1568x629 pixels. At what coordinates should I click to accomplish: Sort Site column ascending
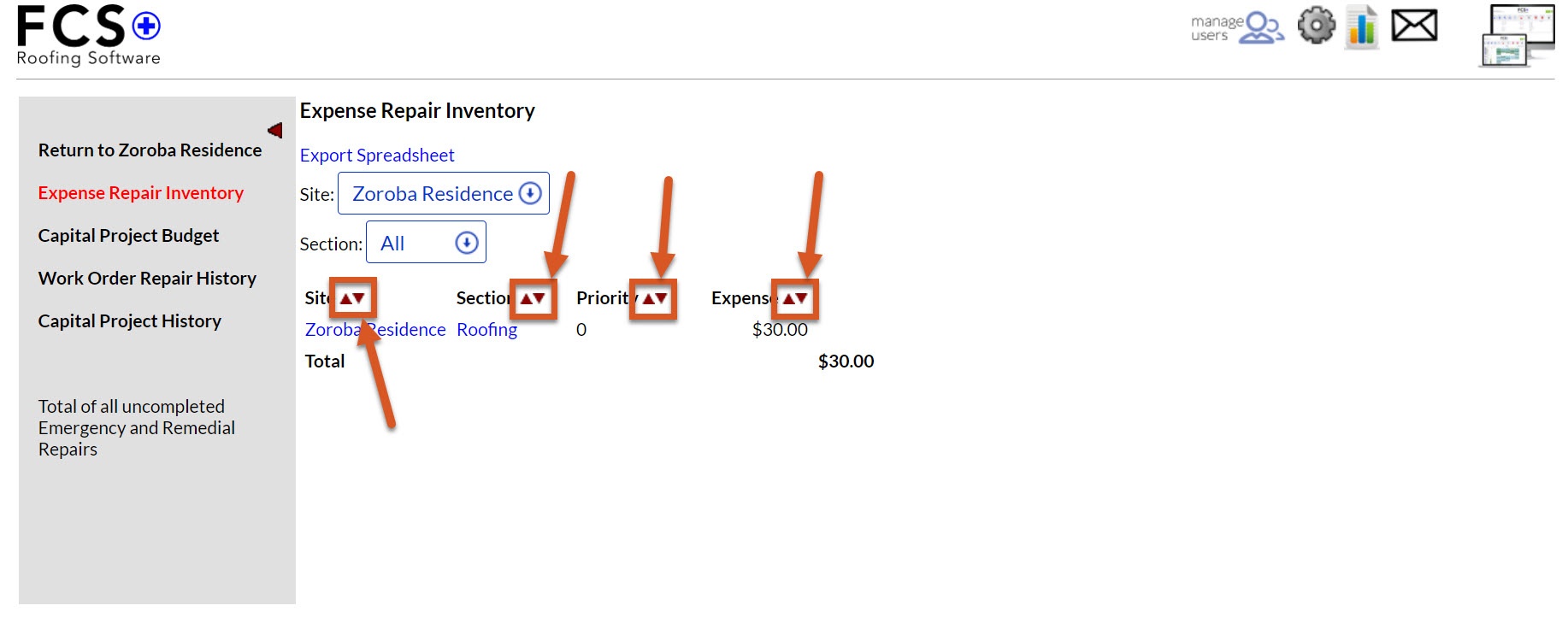coord(346,298)
